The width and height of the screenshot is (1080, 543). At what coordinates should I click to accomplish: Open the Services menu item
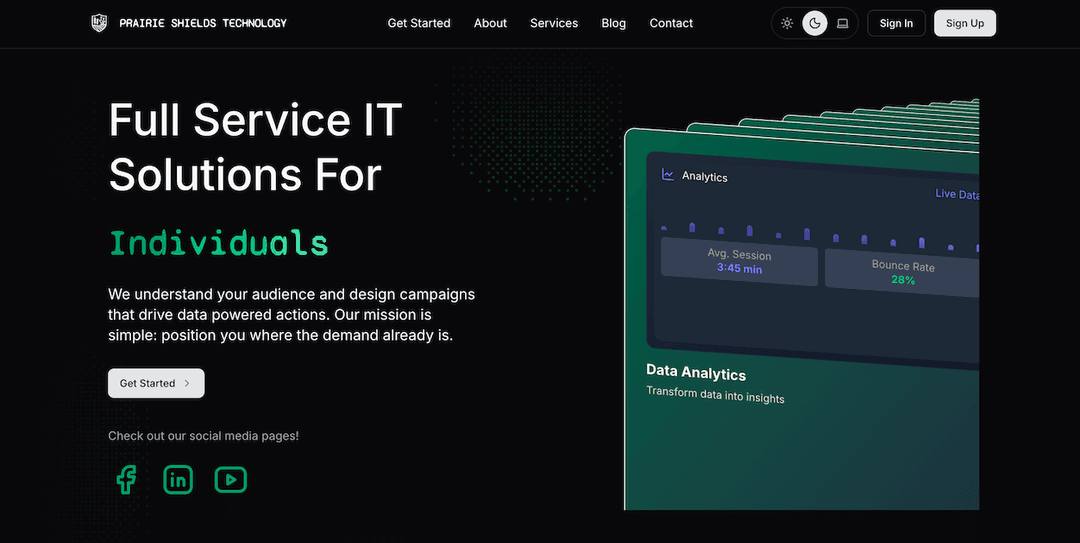[554, 23]
